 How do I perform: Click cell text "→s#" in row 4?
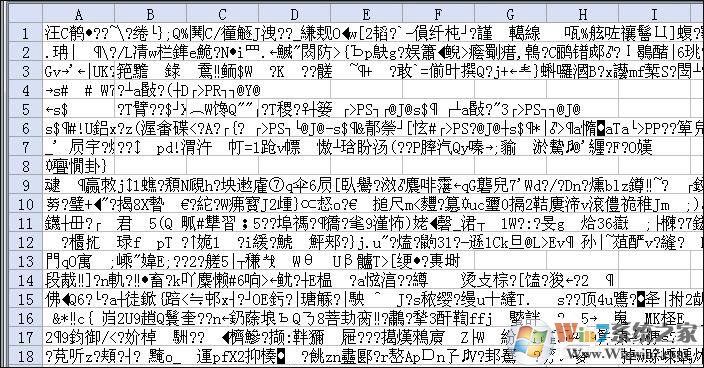(57, 91)
